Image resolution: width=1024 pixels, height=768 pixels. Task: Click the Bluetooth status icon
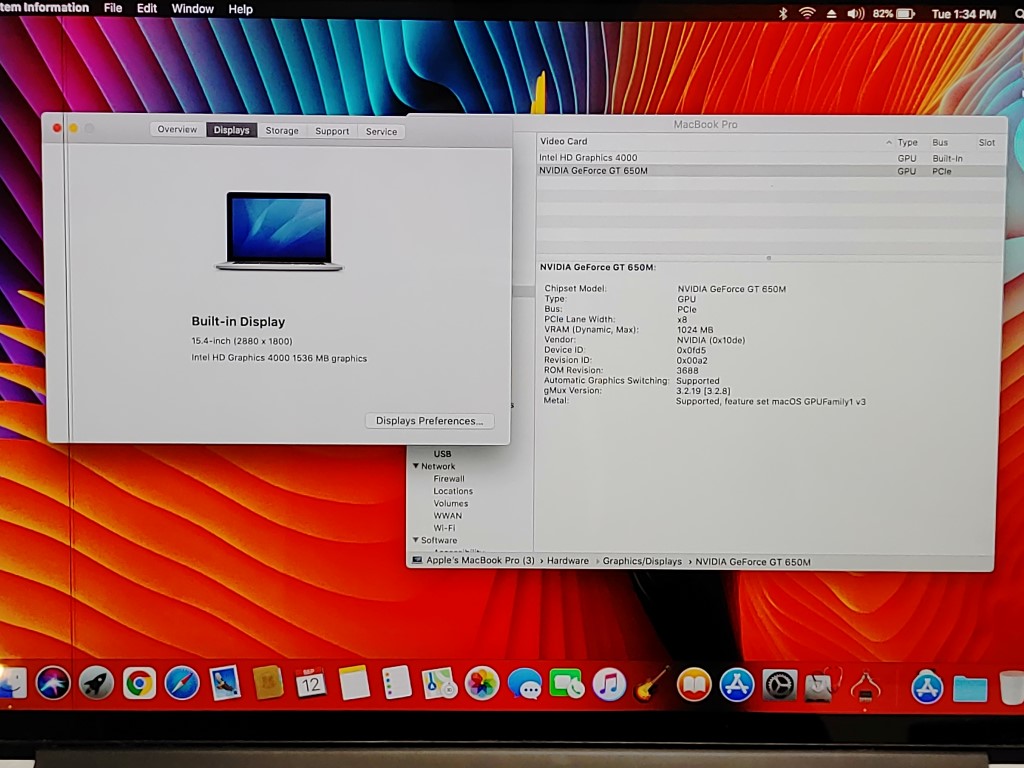point(783,13)
